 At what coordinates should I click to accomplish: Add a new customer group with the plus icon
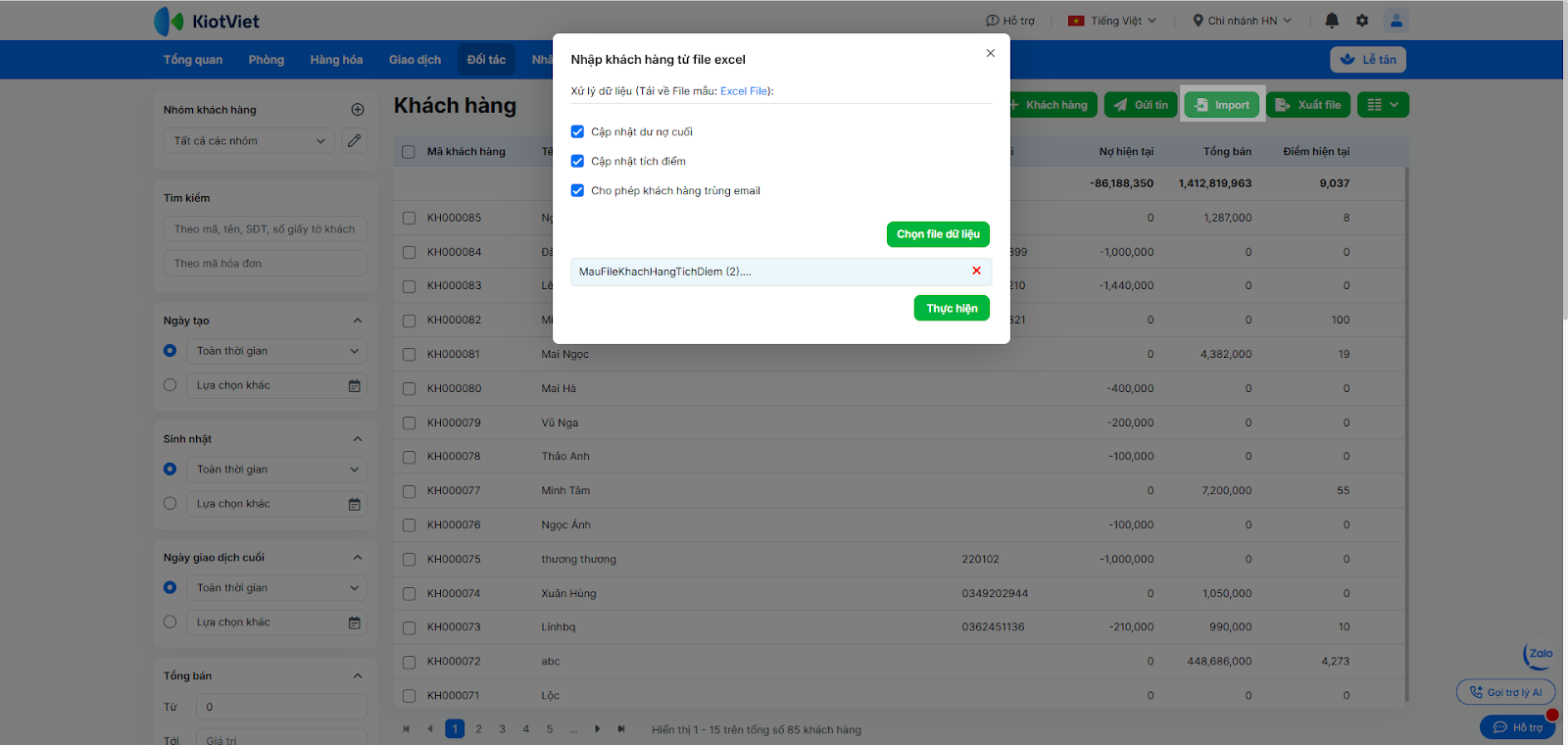coord(358,110)
